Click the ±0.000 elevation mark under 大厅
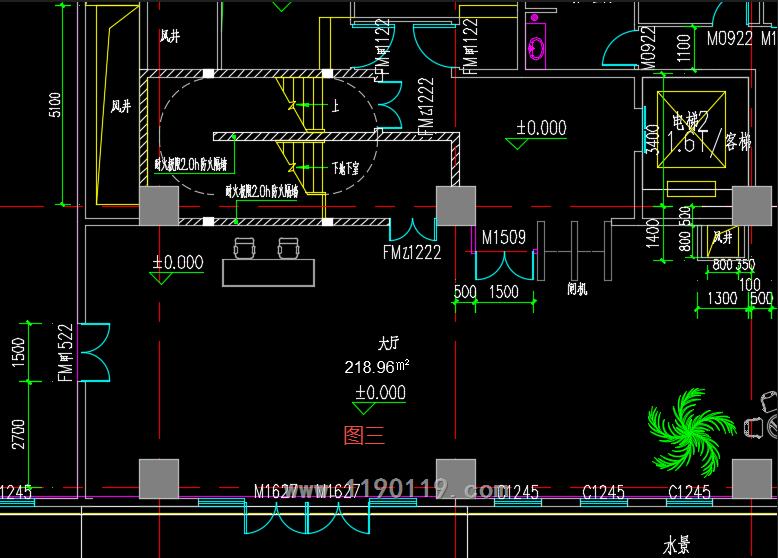 pos(379,393)
